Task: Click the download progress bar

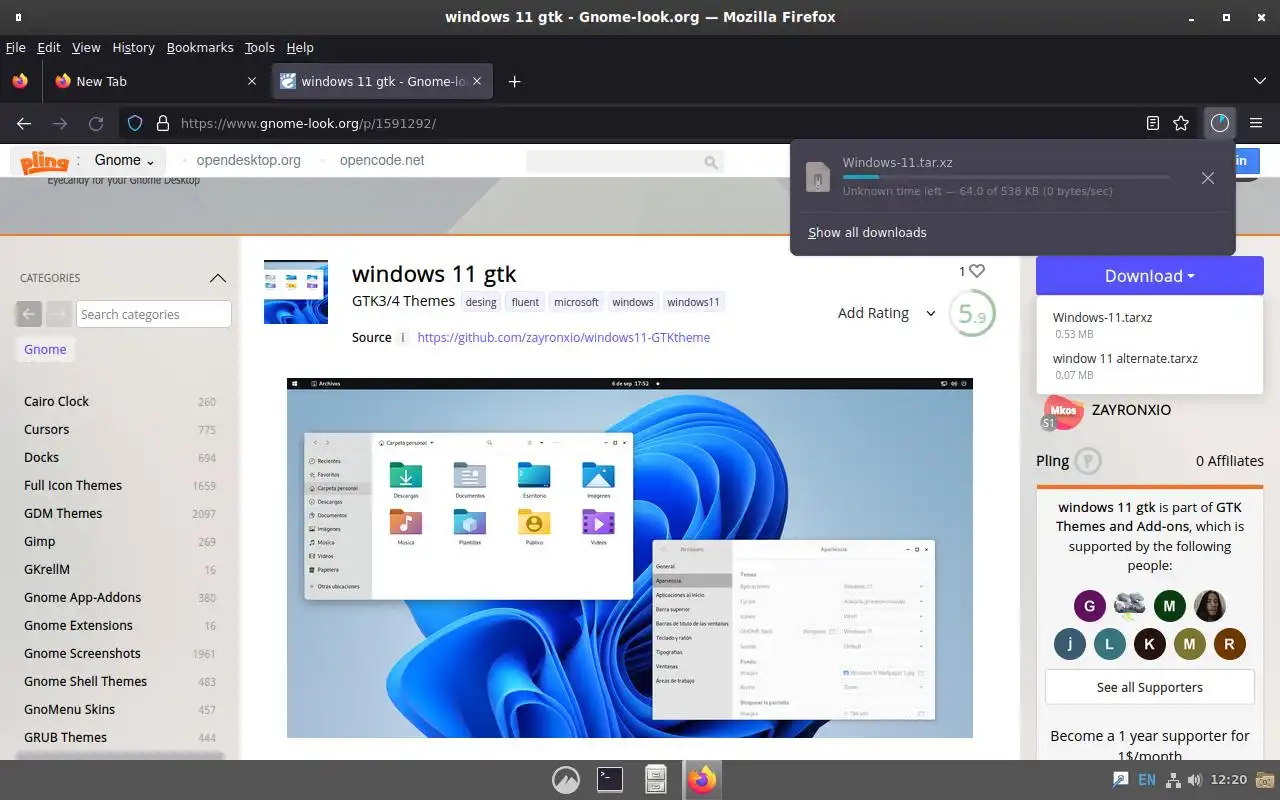Action: point(1005,177)
